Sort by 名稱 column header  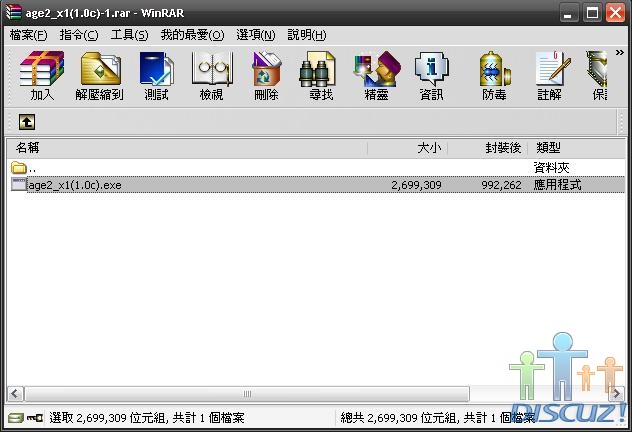tap(187, 148)
